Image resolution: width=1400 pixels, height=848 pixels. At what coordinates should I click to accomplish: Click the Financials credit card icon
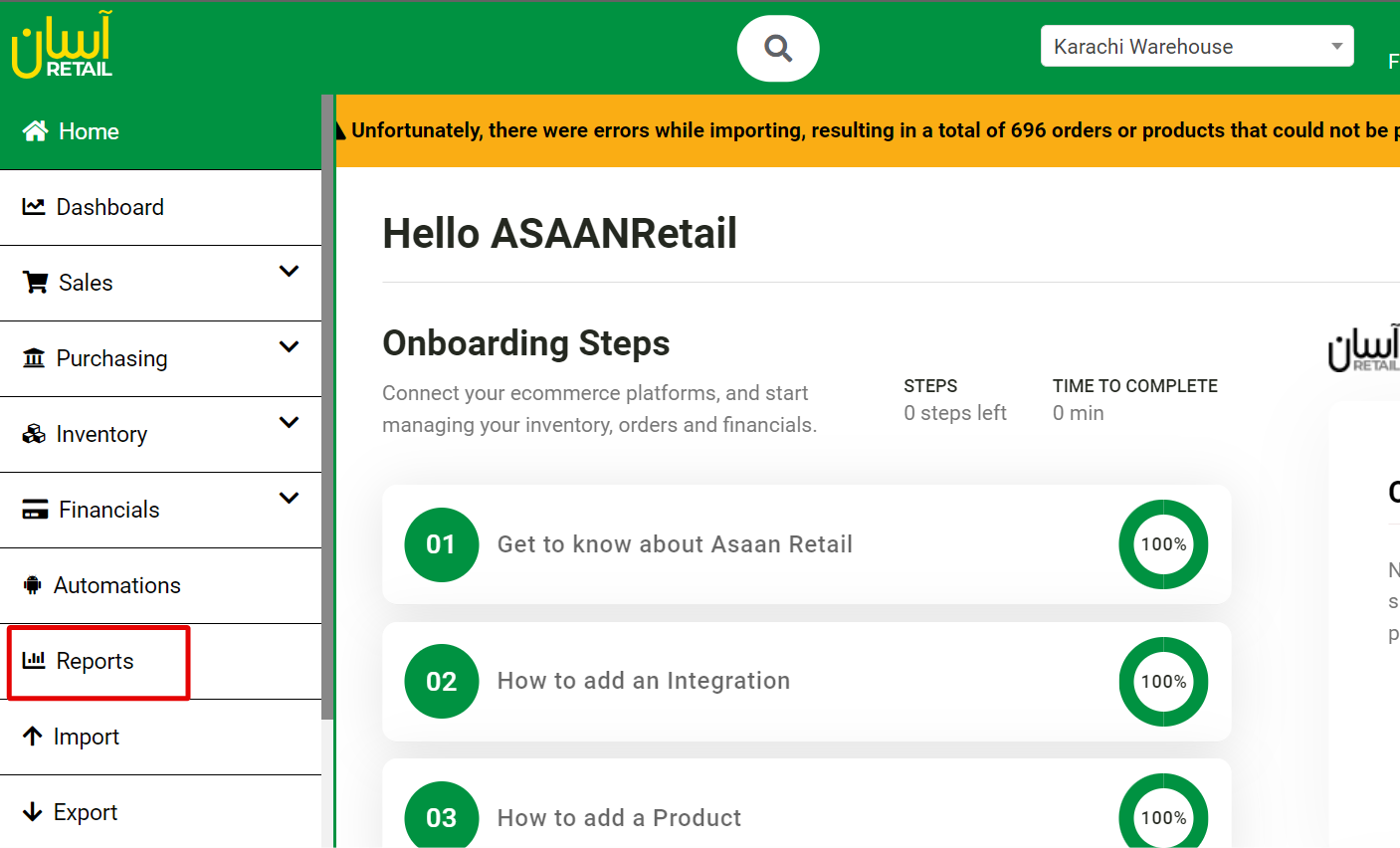35,510
